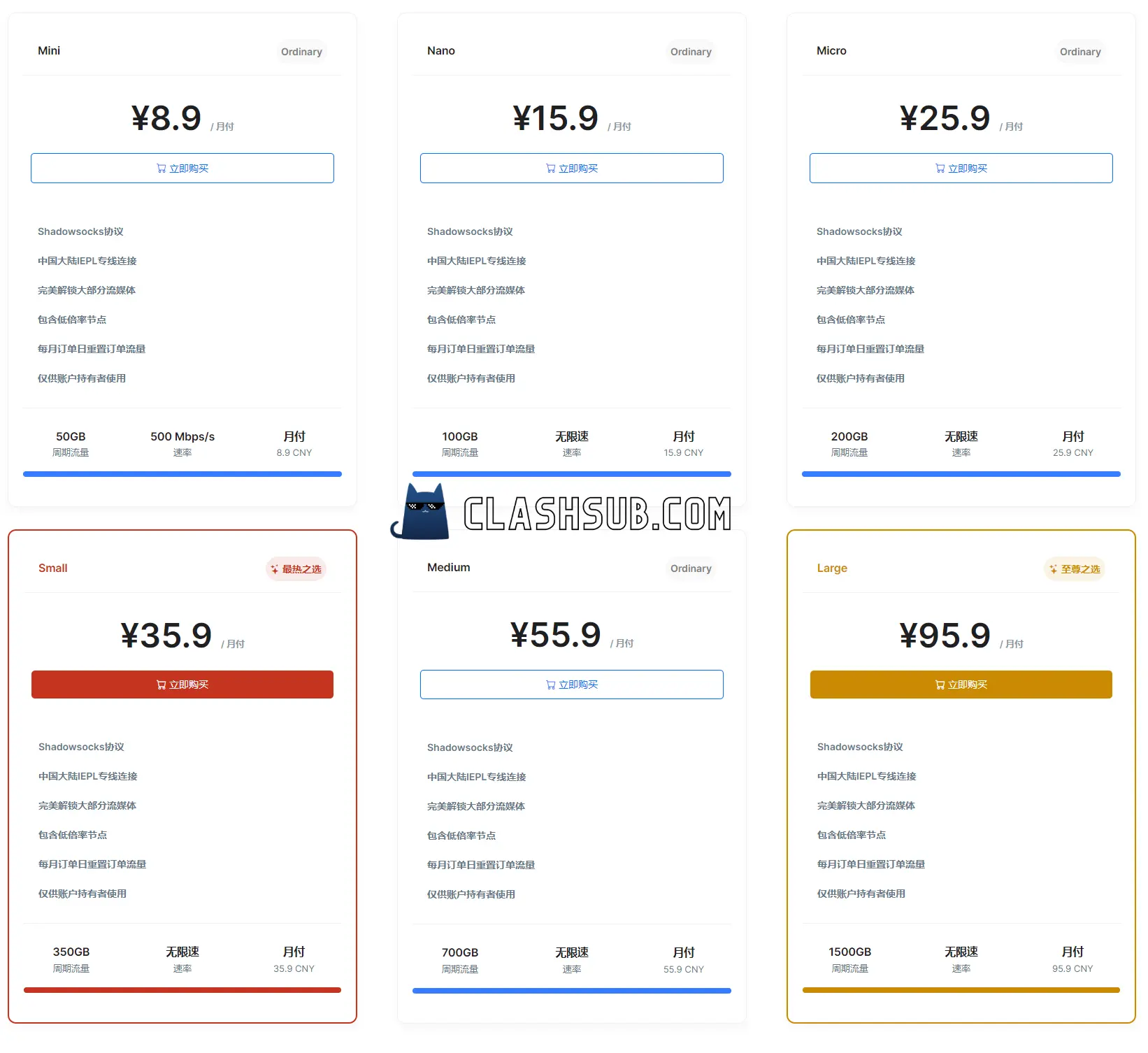Screen dimensions: 1148x1053
Task: Click the ¥35.9 price on Small plan
Action: pyautogui.click(x=166, y=636)
